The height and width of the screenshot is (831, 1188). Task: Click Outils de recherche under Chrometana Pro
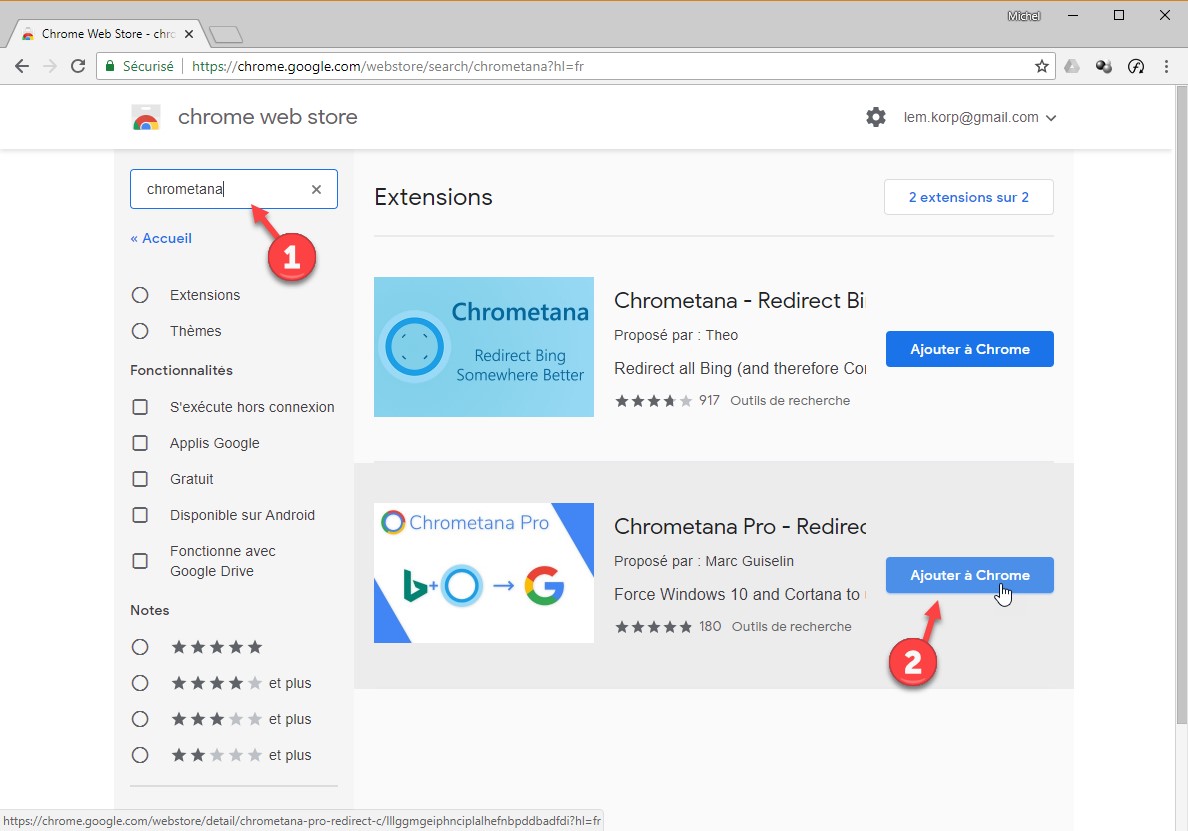[x=792, y=626]
